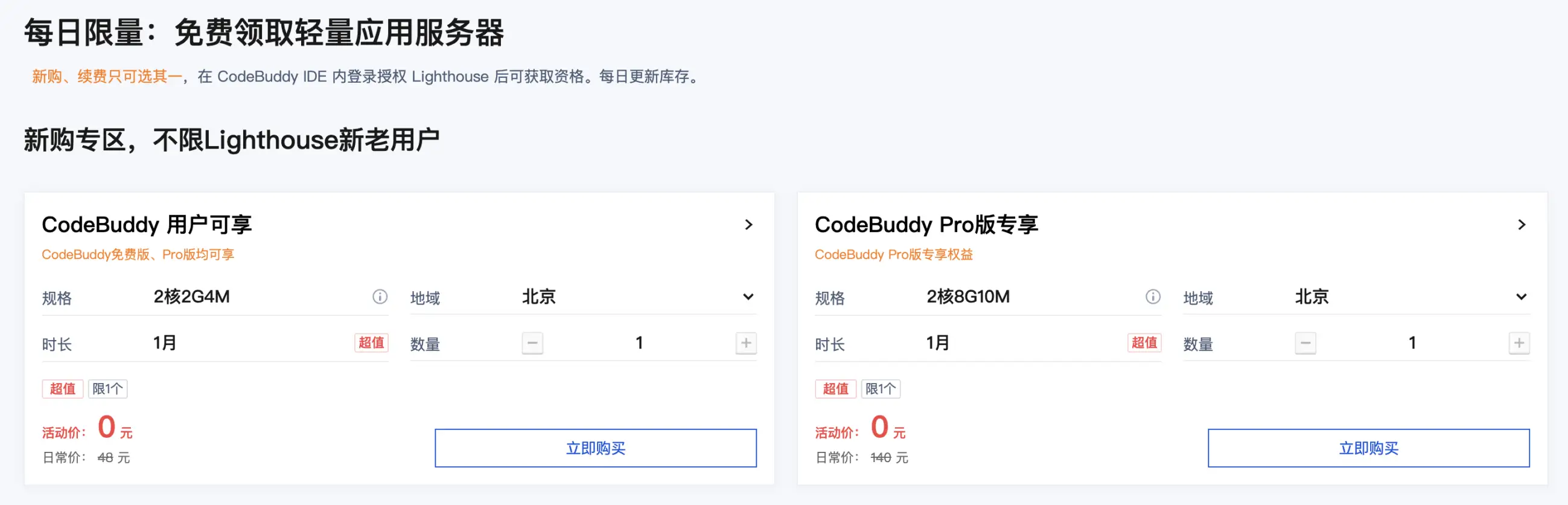Select the 1月 duration on the left card
The image size is (1568, 505).
tap(165, 342)
